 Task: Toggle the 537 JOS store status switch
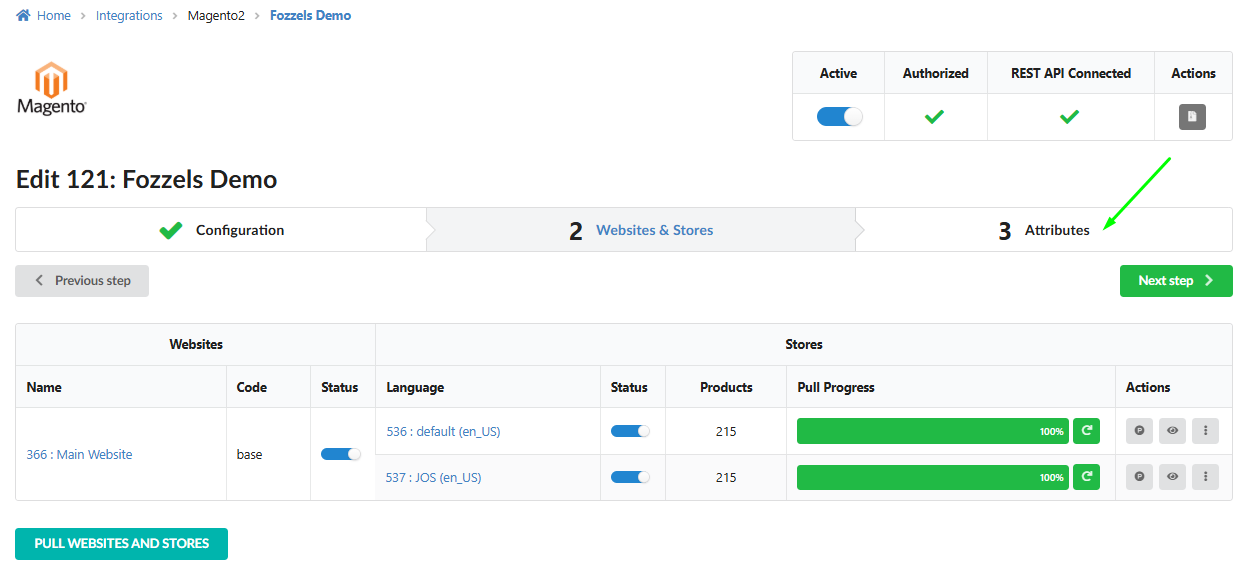[630, 477]
